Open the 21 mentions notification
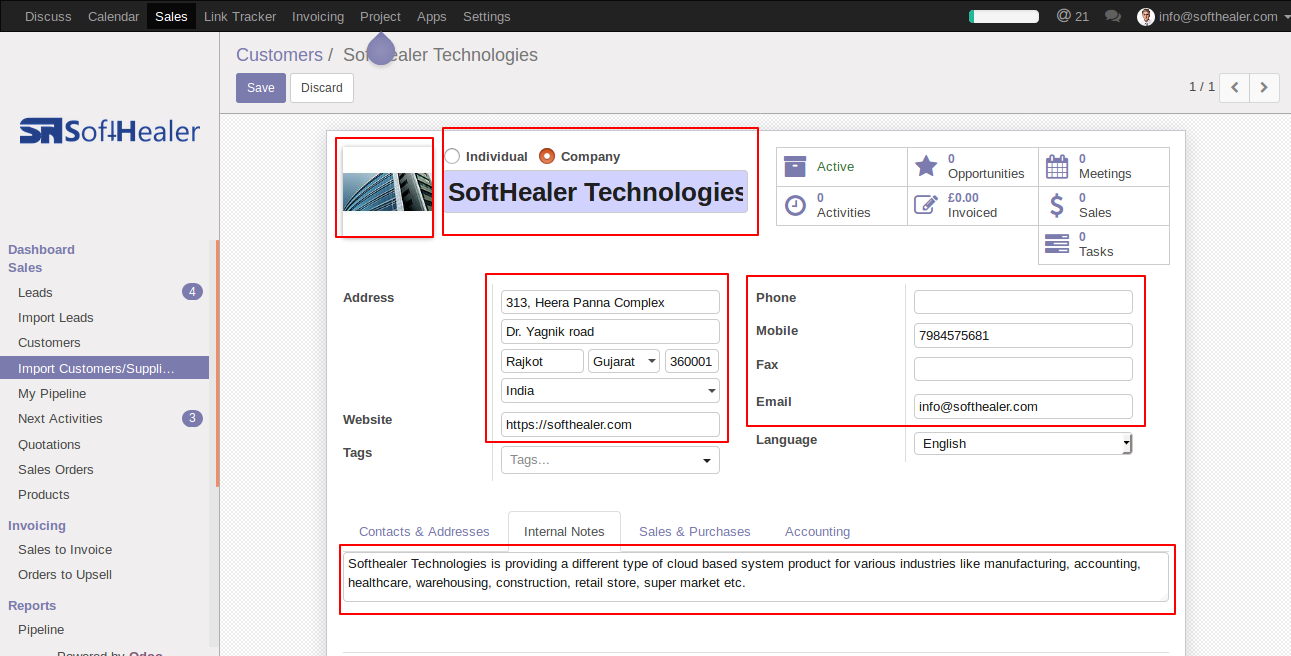 1073,16
